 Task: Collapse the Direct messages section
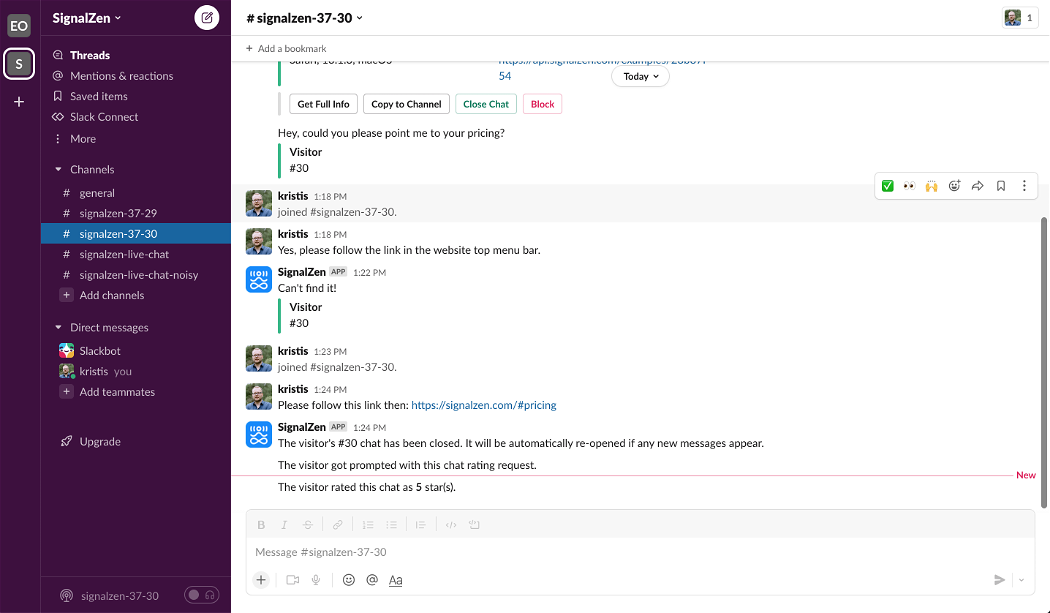(58, 328)
